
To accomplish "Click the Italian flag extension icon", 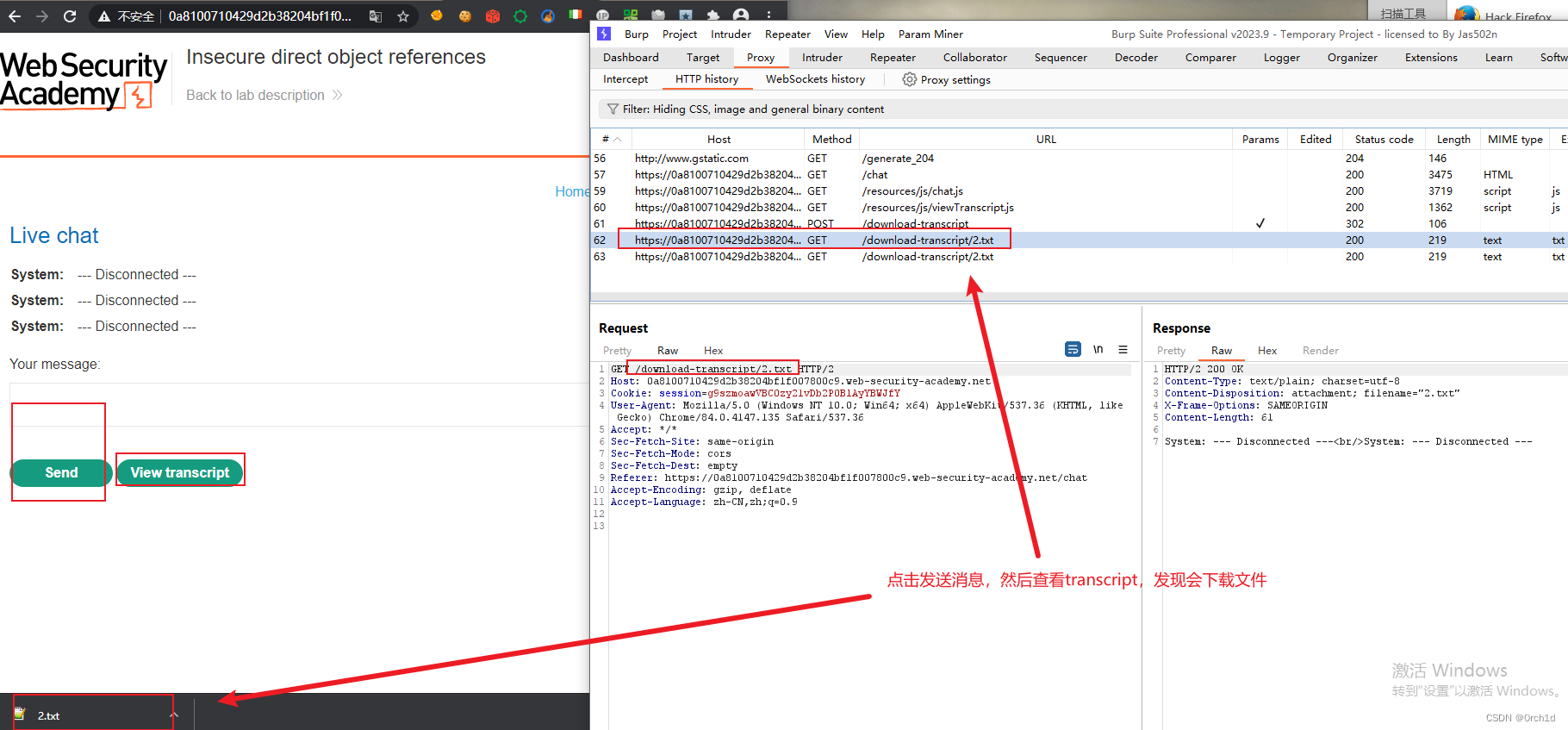I will pos(575,15).
